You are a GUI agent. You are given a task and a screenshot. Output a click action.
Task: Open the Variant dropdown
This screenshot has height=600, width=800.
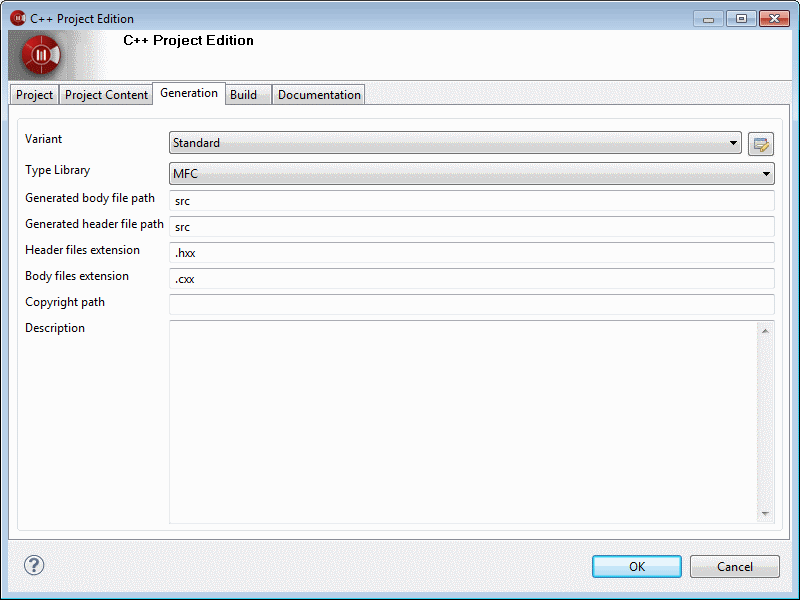pyautogui.click(x=455, y=143)
